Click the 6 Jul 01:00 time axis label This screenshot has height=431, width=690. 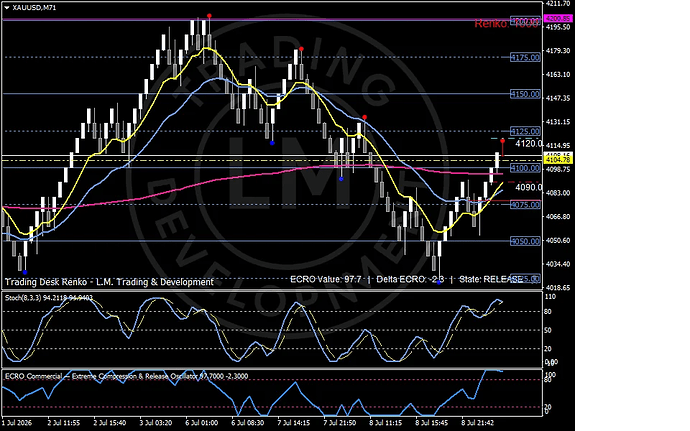coord(202,423)
